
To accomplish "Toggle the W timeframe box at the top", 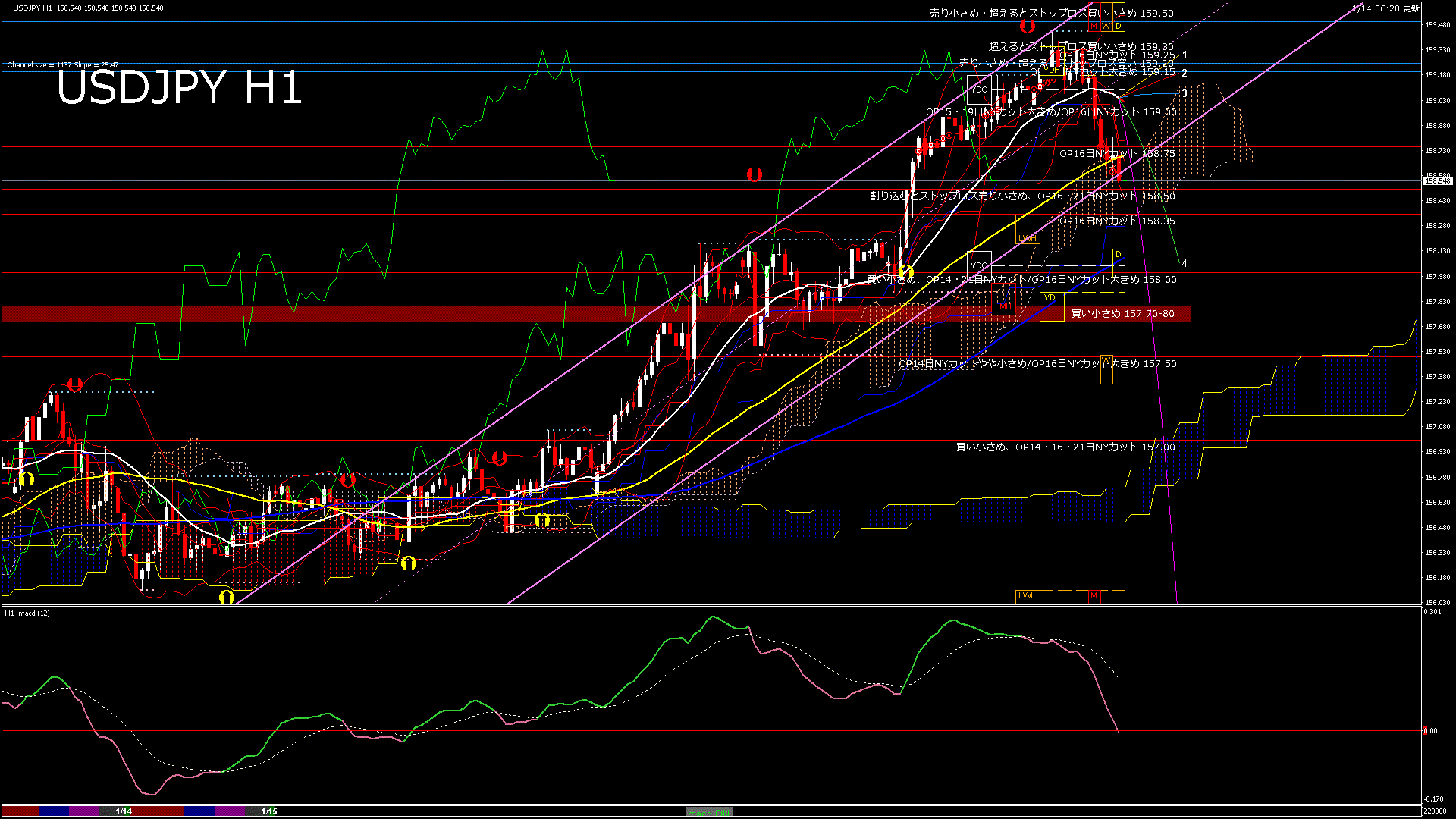I will point(1106,26).
